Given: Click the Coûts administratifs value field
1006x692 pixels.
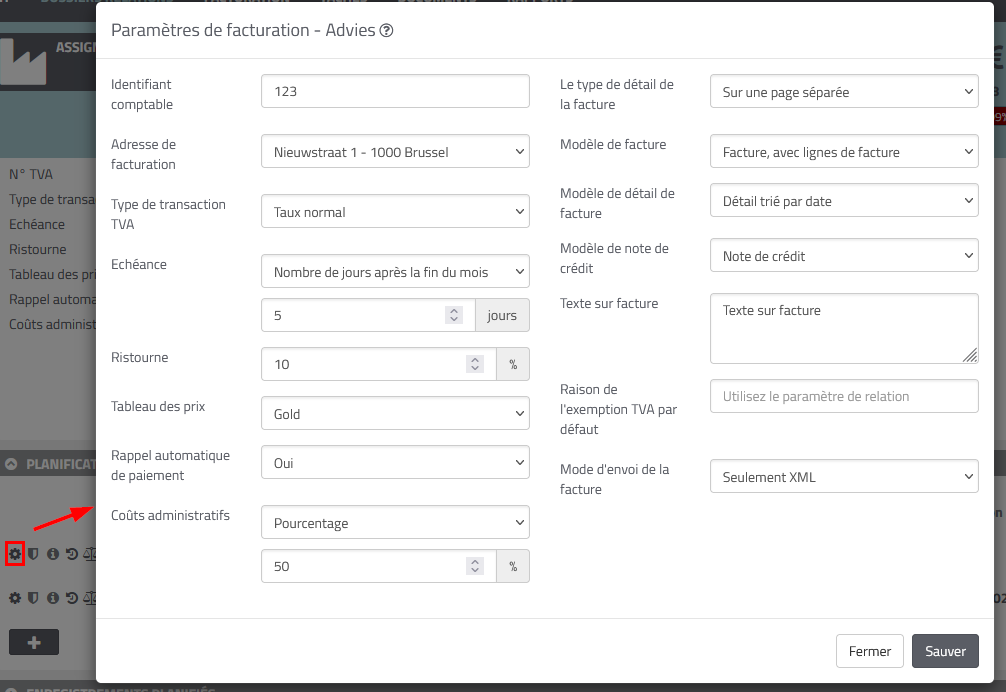Looking at the screenshot, I should 379,566.
